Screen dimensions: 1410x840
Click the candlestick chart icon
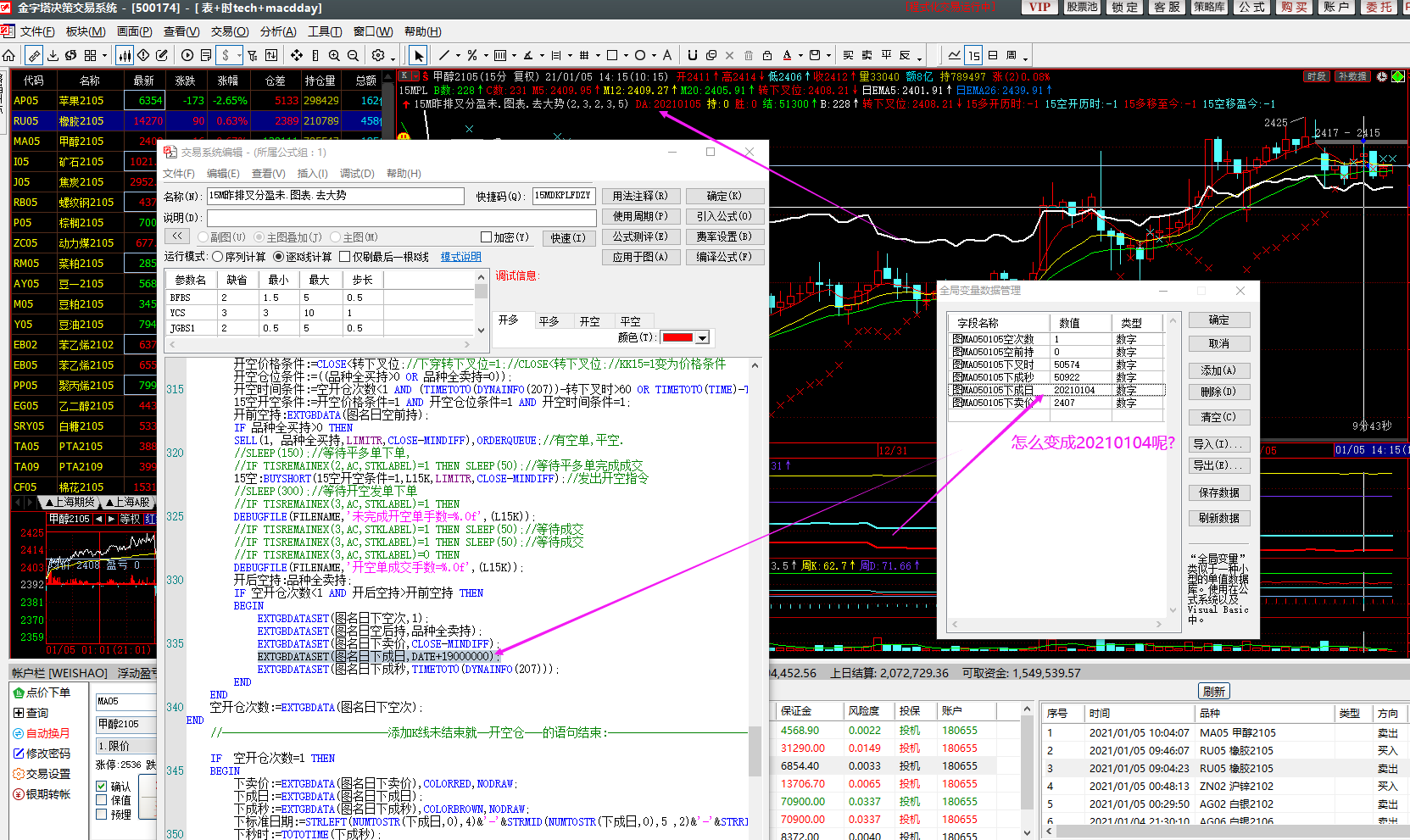[125, 56]
